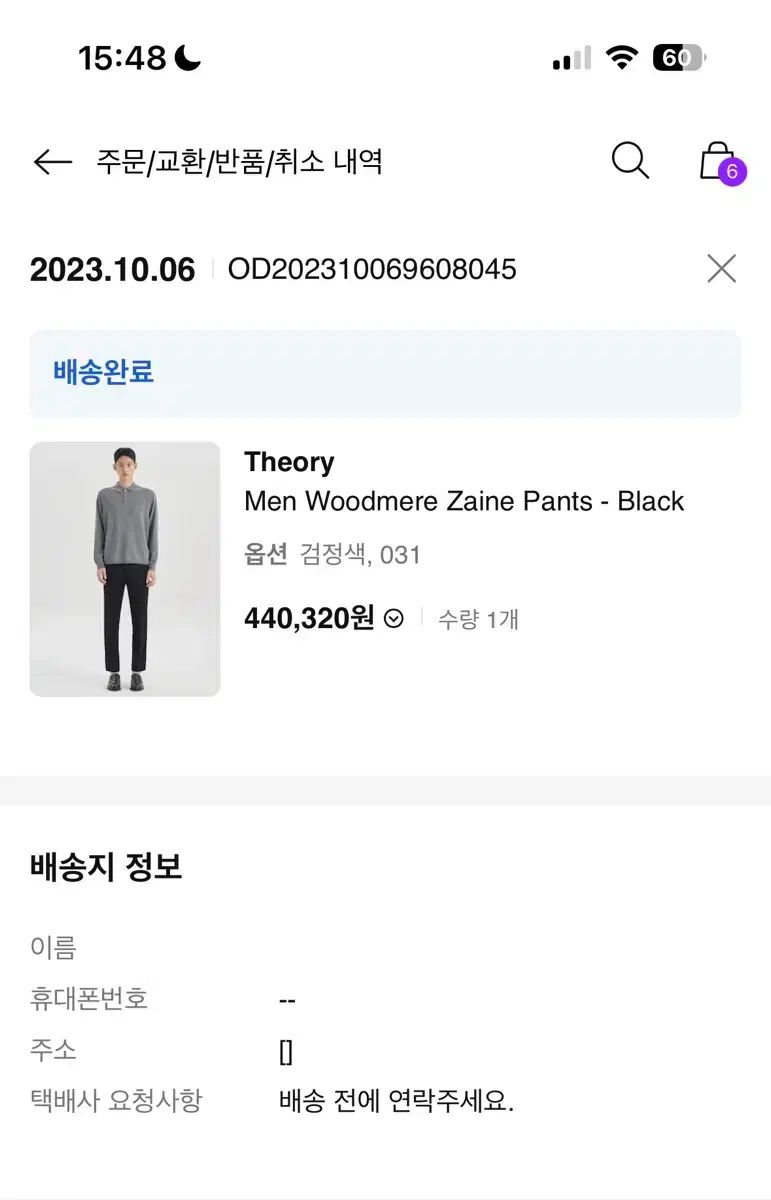Tap the purple cart count badge

point(732,172)
